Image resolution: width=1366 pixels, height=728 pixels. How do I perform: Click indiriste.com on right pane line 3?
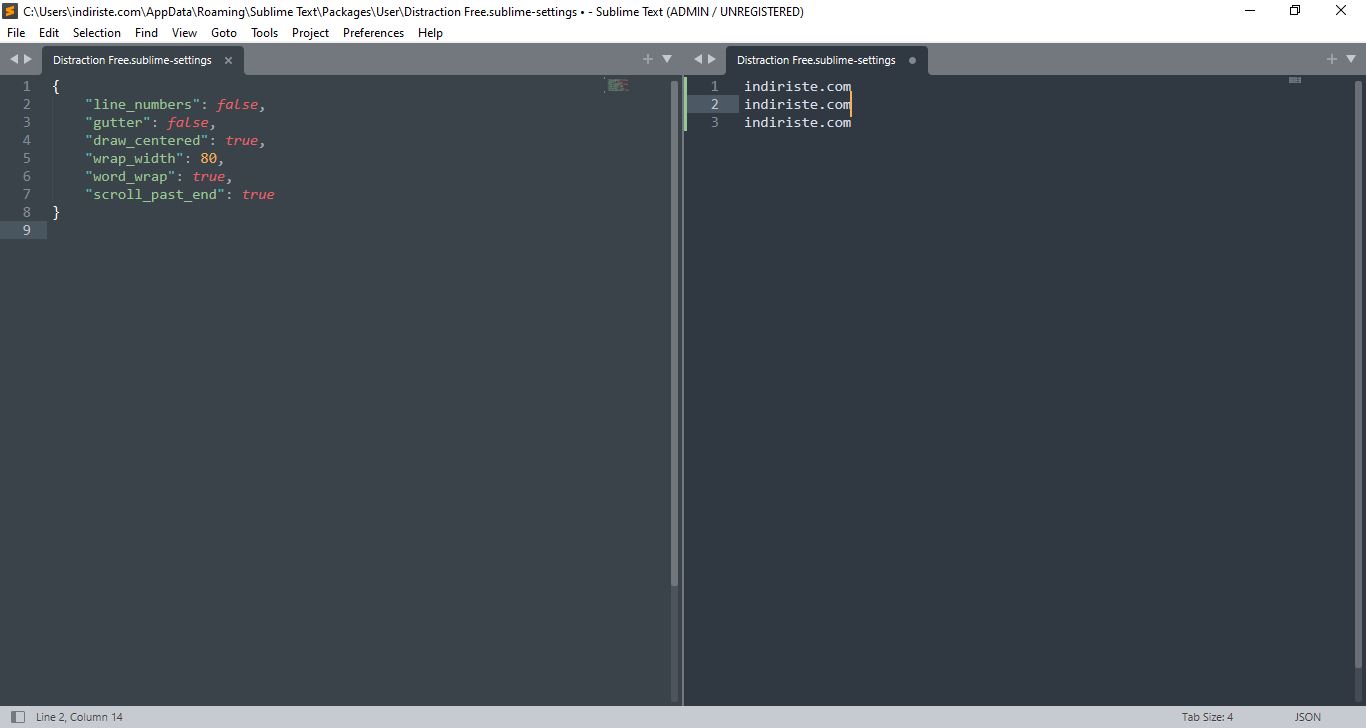coord(797,123)
